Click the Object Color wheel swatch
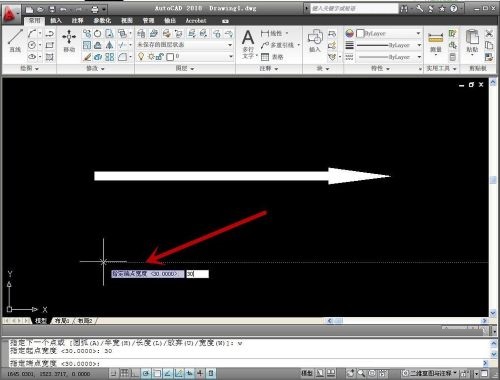Screen dimensions: 500x380 349,33
